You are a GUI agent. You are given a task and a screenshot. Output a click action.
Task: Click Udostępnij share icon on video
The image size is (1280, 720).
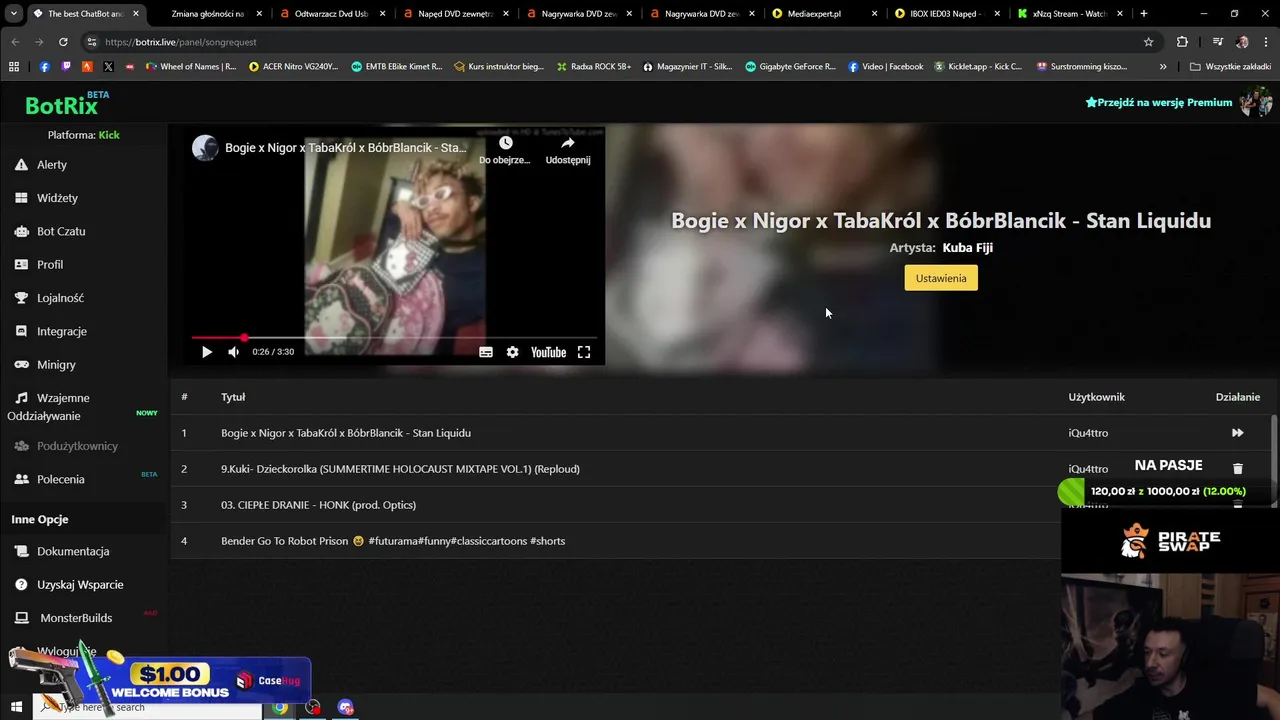568,150
